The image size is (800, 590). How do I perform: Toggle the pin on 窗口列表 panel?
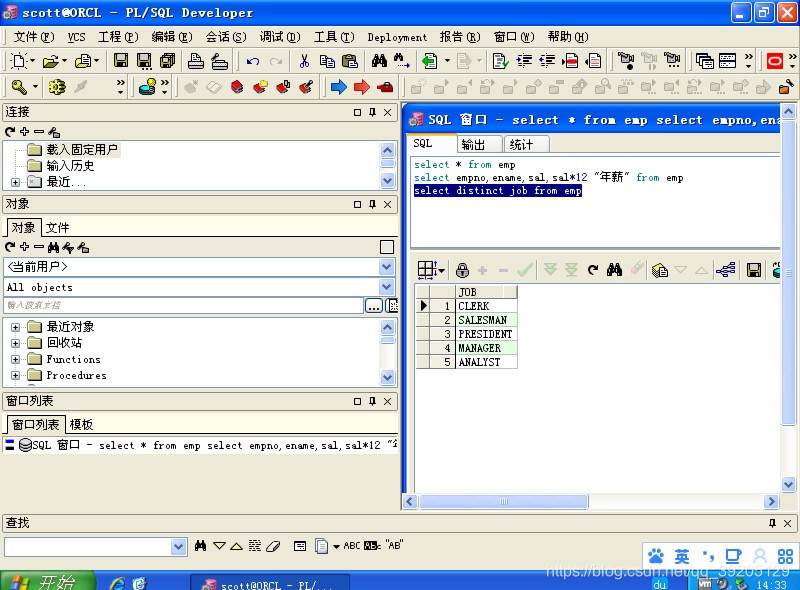372,401
